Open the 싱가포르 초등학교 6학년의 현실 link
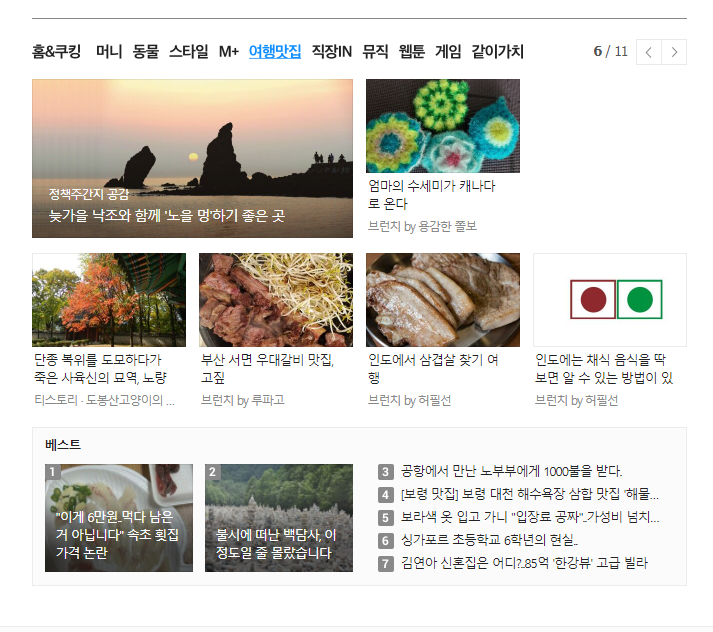 coord(489,540)
